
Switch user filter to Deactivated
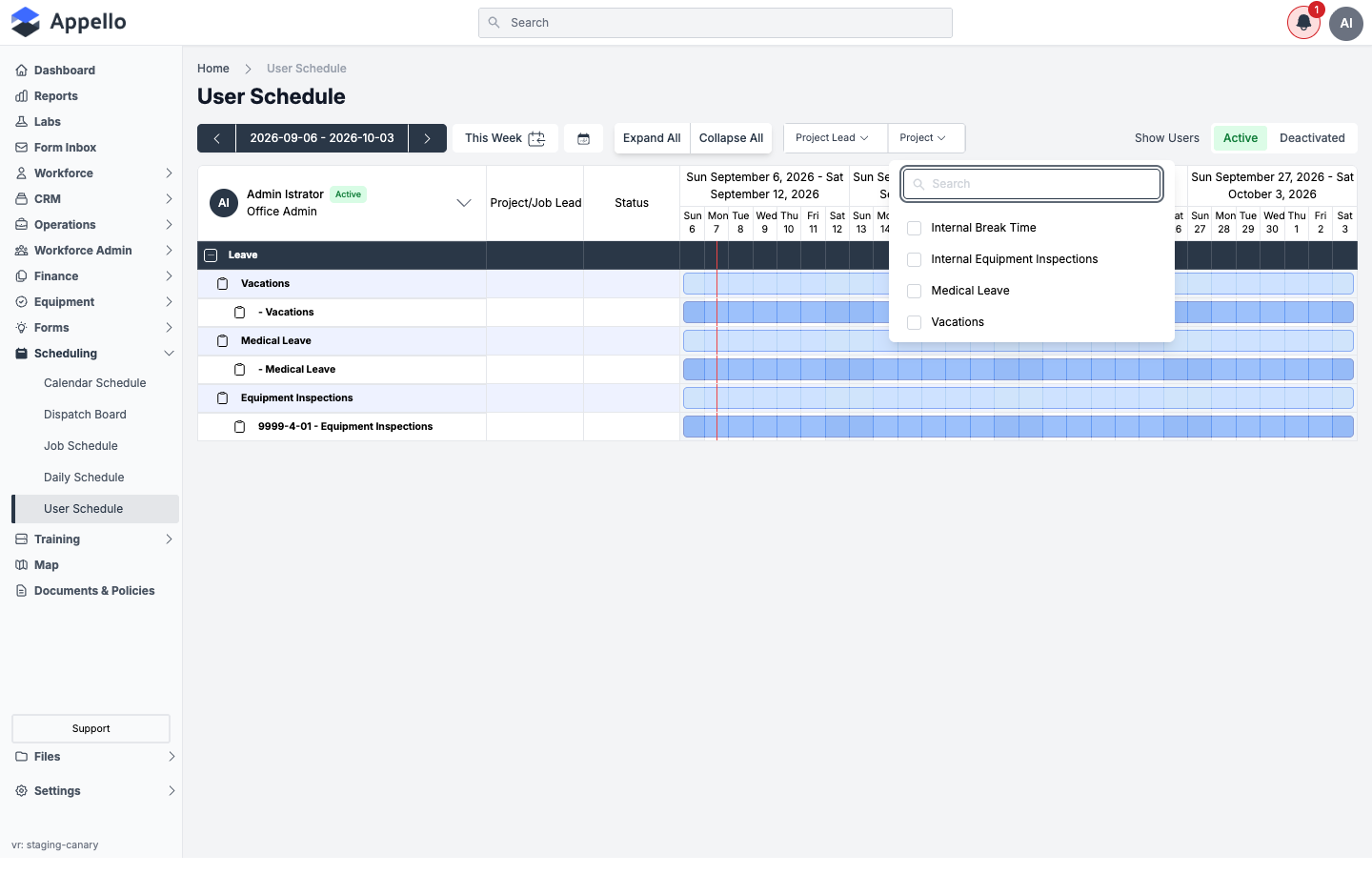pos(1312,138)
